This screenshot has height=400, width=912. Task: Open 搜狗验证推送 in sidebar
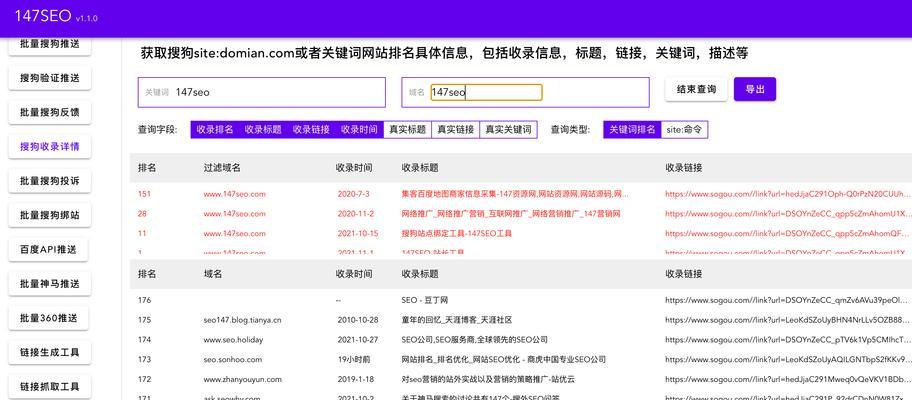click(x=49, y=78)
